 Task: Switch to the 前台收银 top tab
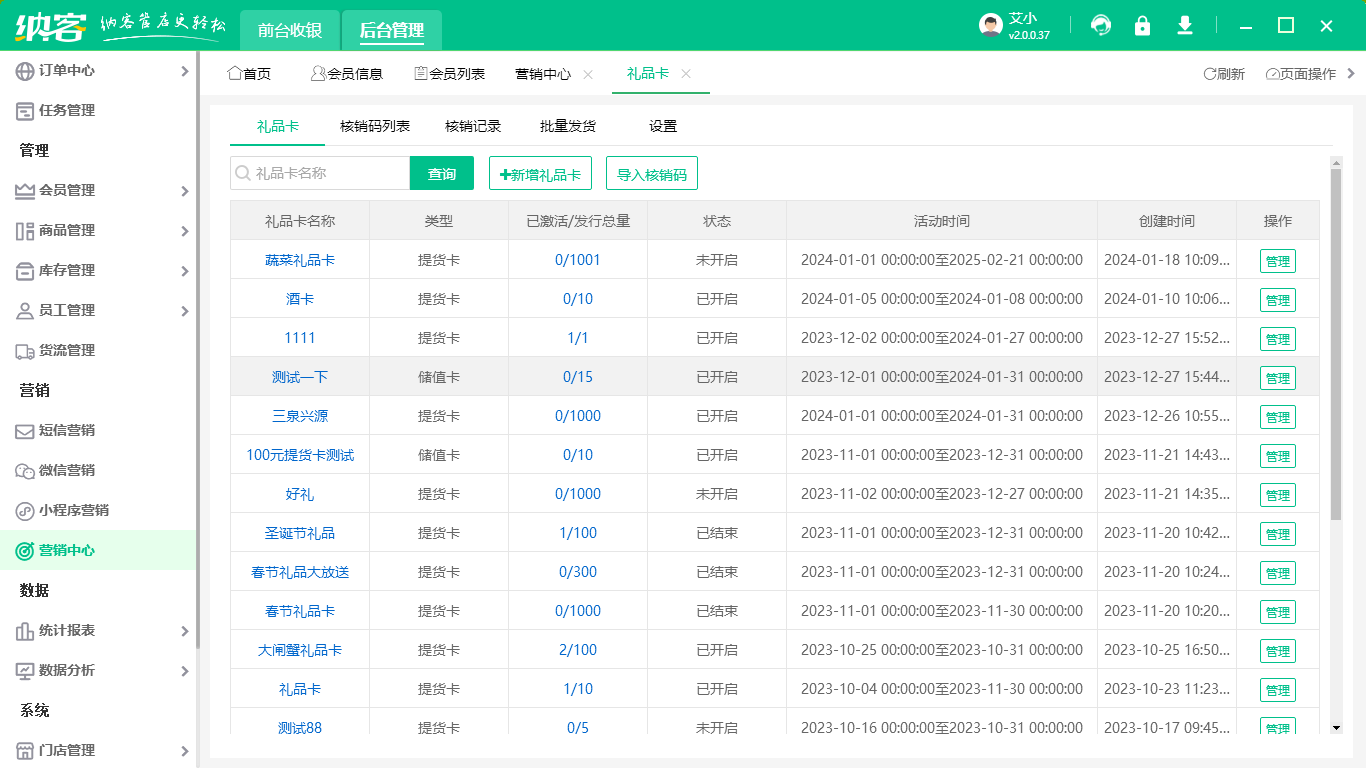click(290, 30)
